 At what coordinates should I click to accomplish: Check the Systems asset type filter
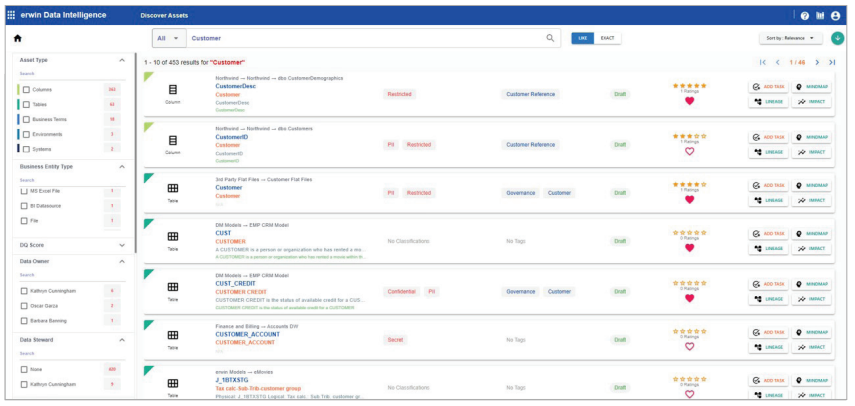[x=26, y=149]
